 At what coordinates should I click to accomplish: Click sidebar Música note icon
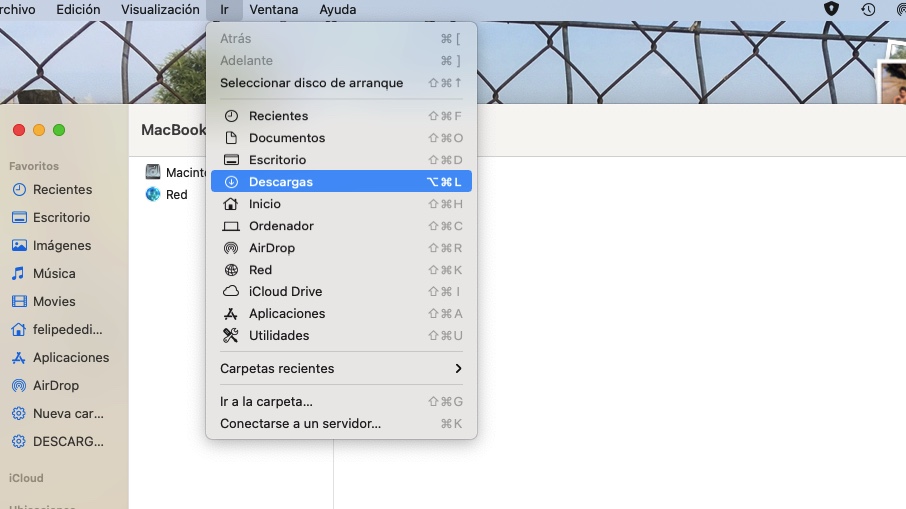[x=18, y=273]
